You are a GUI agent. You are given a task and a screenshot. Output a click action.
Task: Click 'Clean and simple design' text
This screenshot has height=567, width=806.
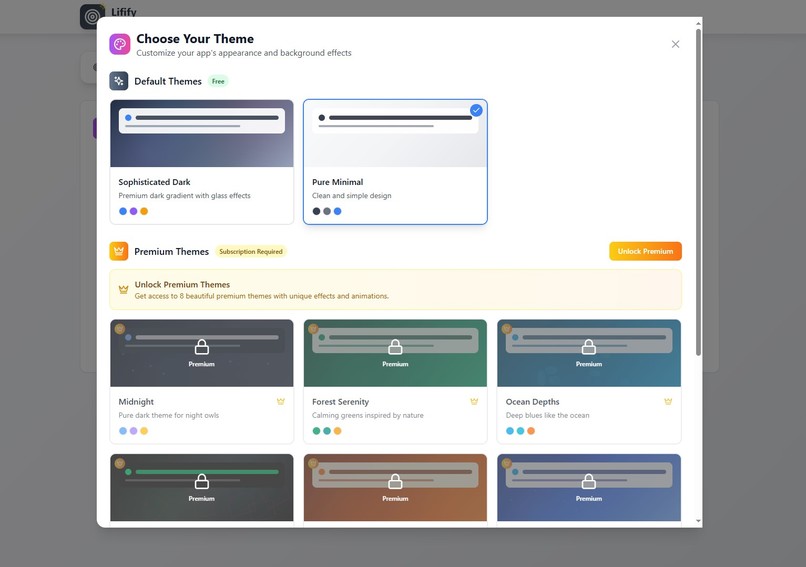point(352,196)
